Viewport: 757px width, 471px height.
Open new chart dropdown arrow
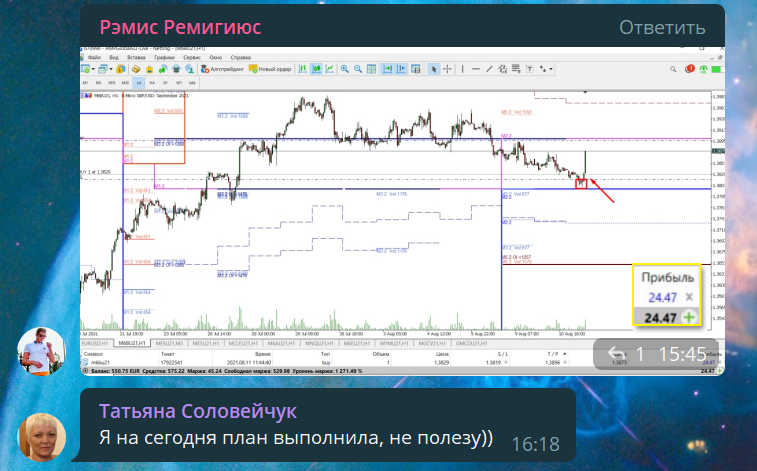(x=93, y=69)
